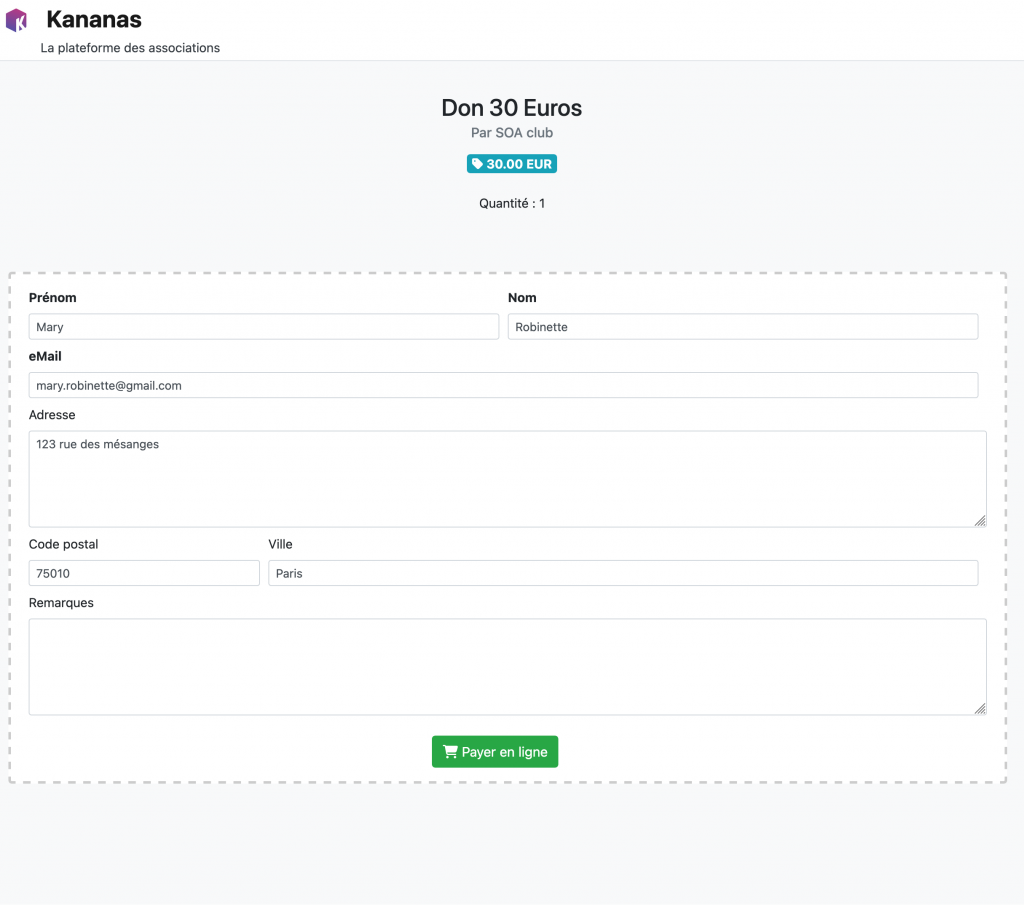The image size is (1024, 905).
Task: Select the eMail input field
Action: (x=503, y=385)
